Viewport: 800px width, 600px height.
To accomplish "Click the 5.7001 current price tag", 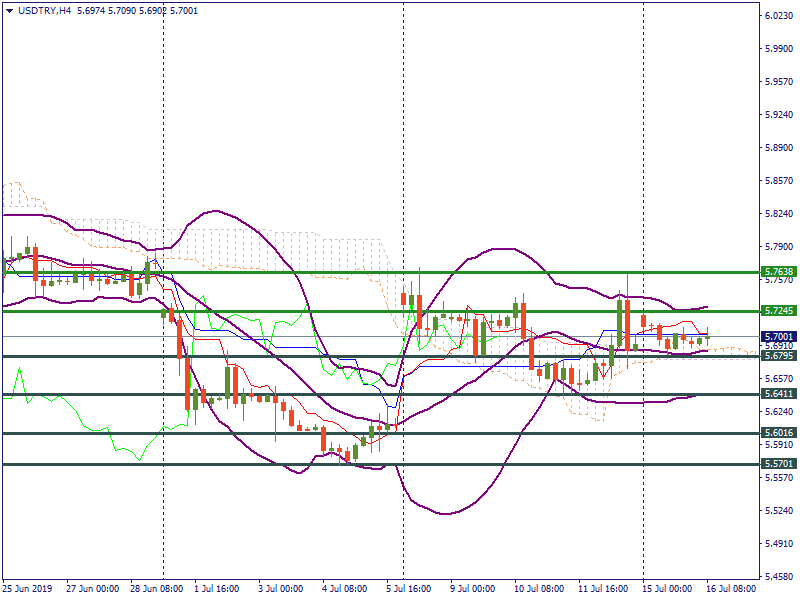I will (x=778, y=337).
